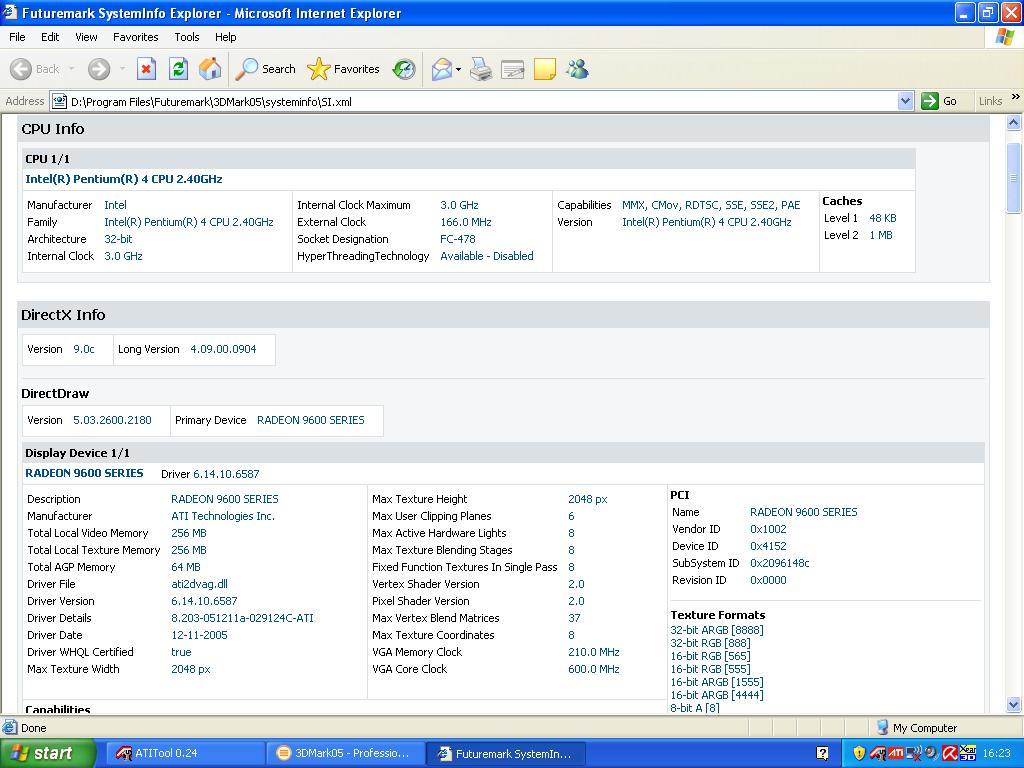Open the Edit menu
Viewport: 1024px width, 768px height.
pos(50,37)
